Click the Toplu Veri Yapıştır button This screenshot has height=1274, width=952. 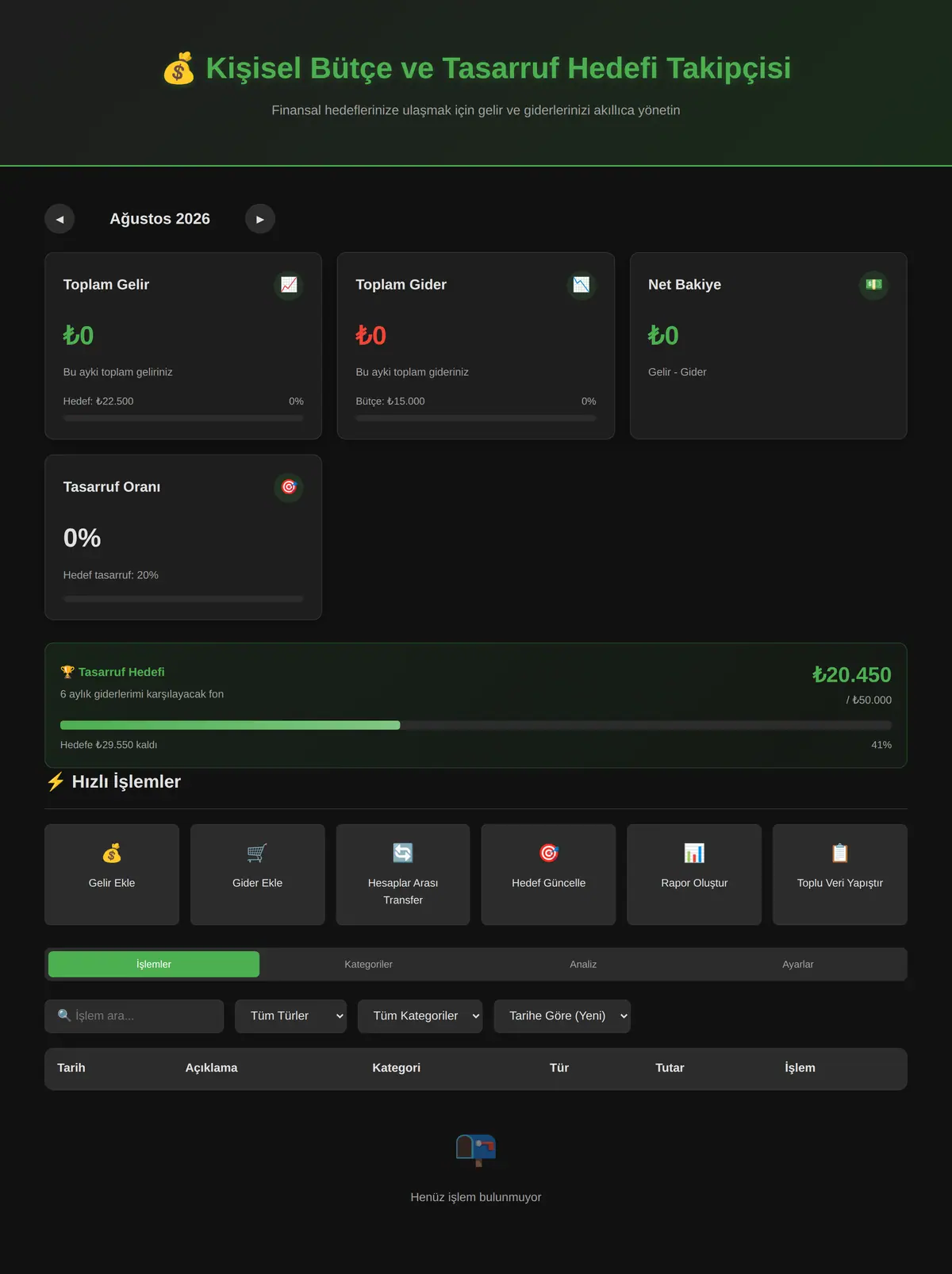coord(840,874)
